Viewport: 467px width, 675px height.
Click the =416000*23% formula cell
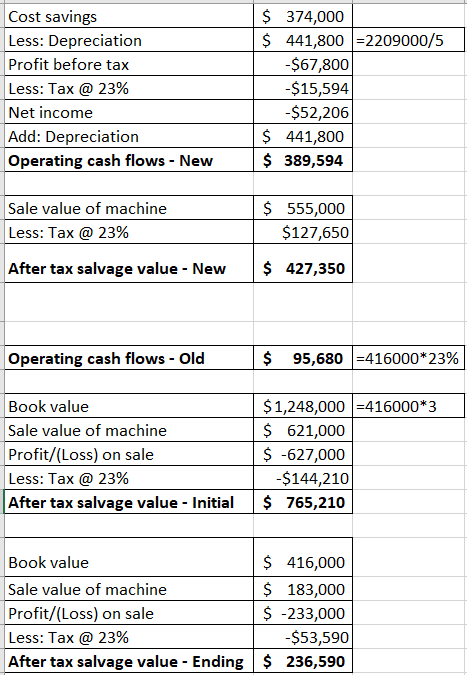408,358
